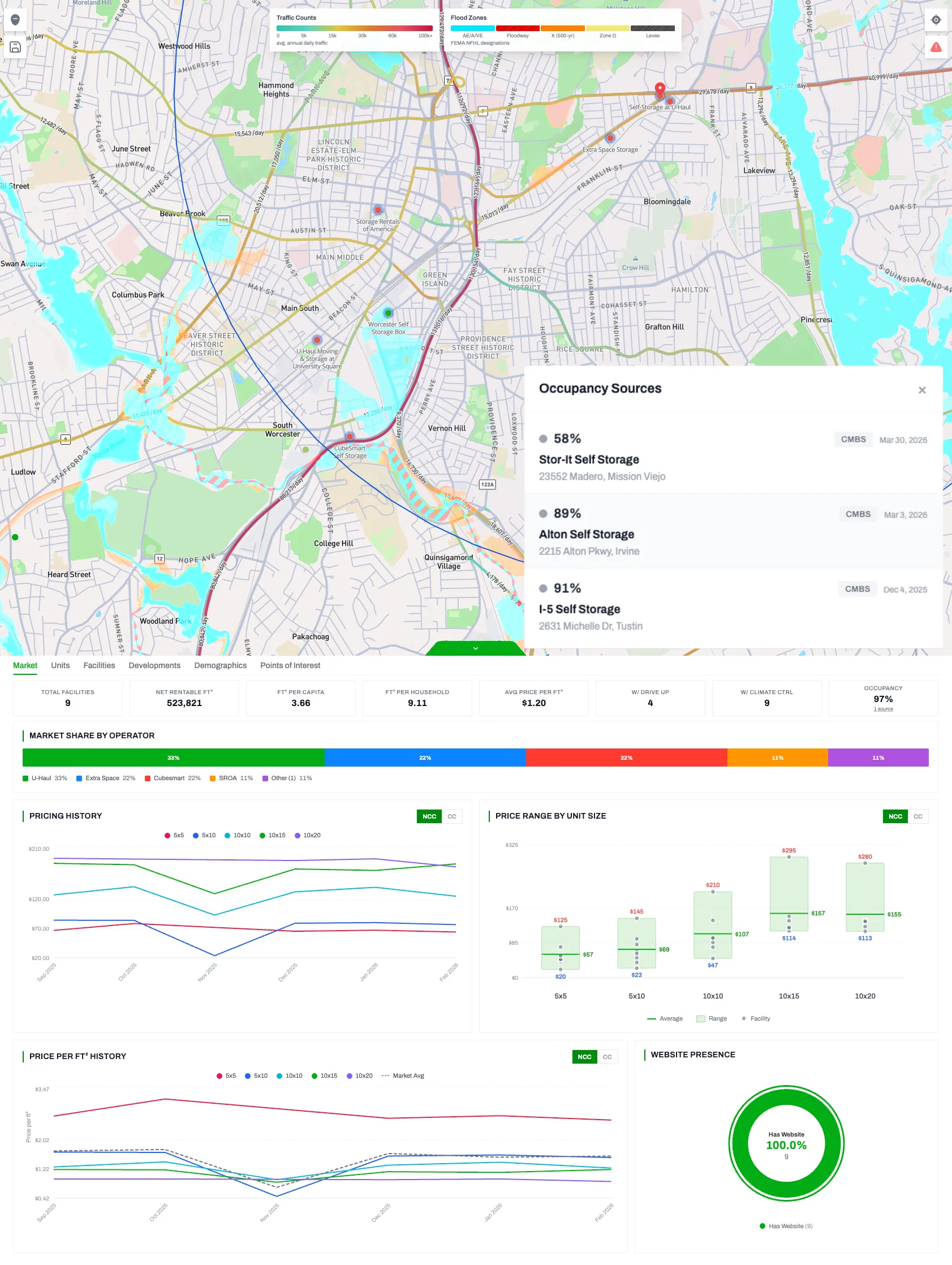Click the remove-pin marker icon button
This screenshot has width=952, height=1265.
click(15, 20)
